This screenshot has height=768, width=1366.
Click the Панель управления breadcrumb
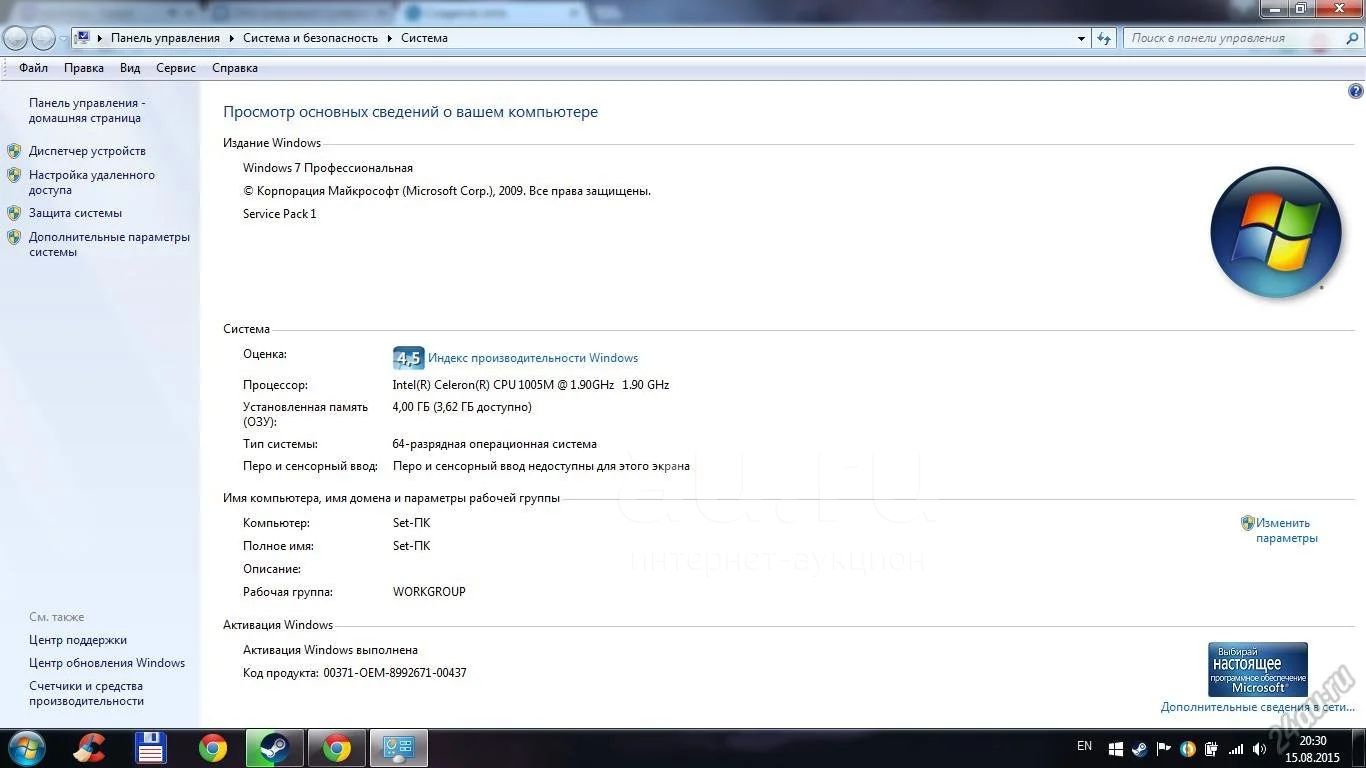tap(165, 38)
